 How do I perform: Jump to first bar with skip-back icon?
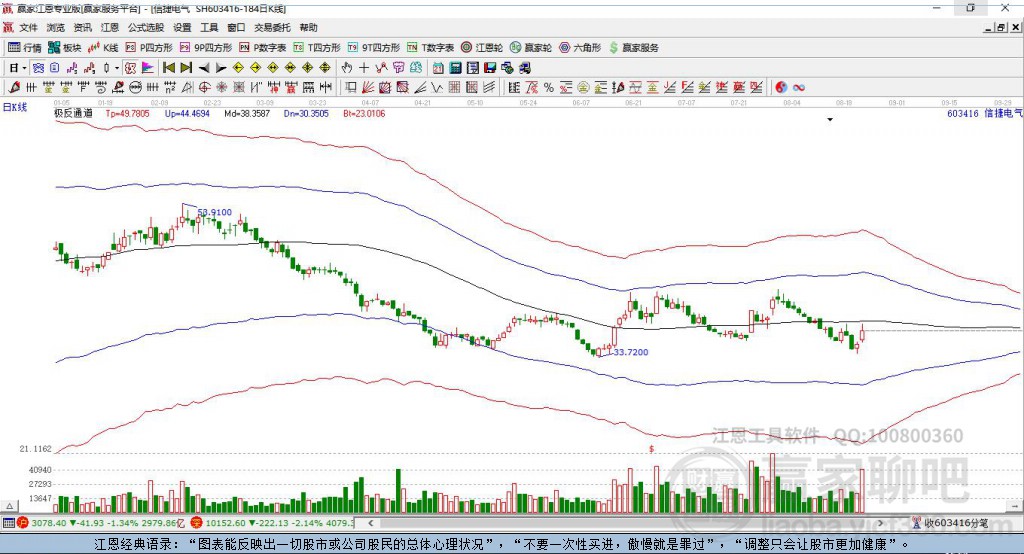[168, 67]
